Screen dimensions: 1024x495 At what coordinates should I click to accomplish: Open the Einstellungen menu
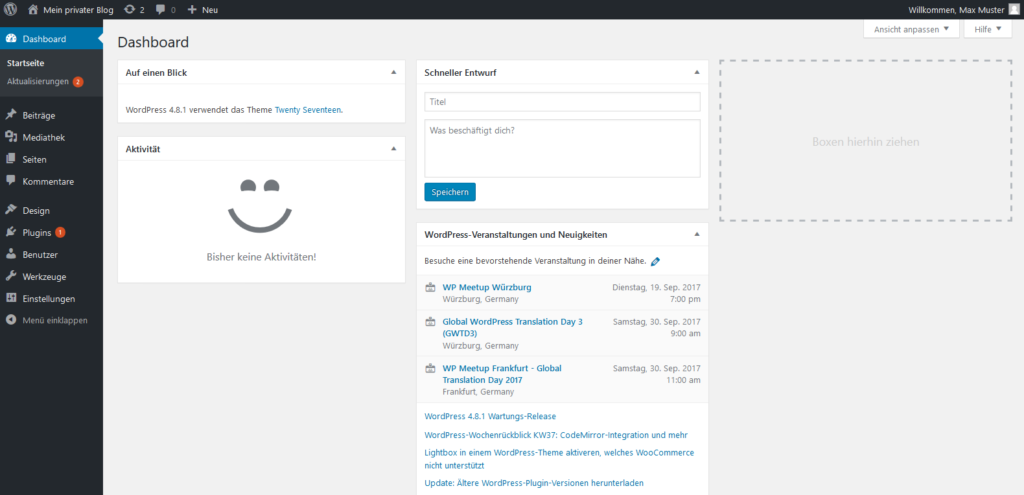pos(51,298)
